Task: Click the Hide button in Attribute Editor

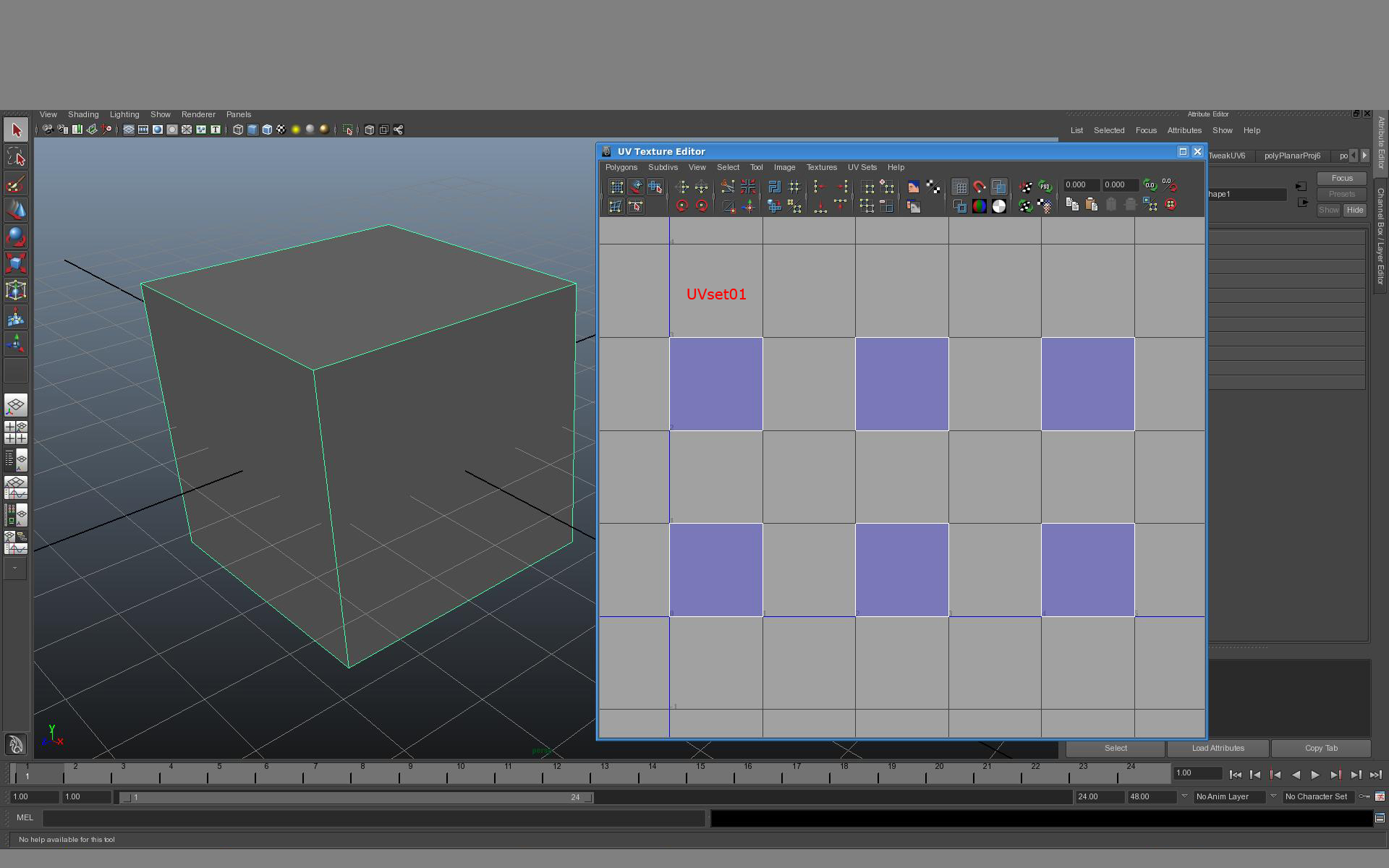Action: tap(1355, 210)
